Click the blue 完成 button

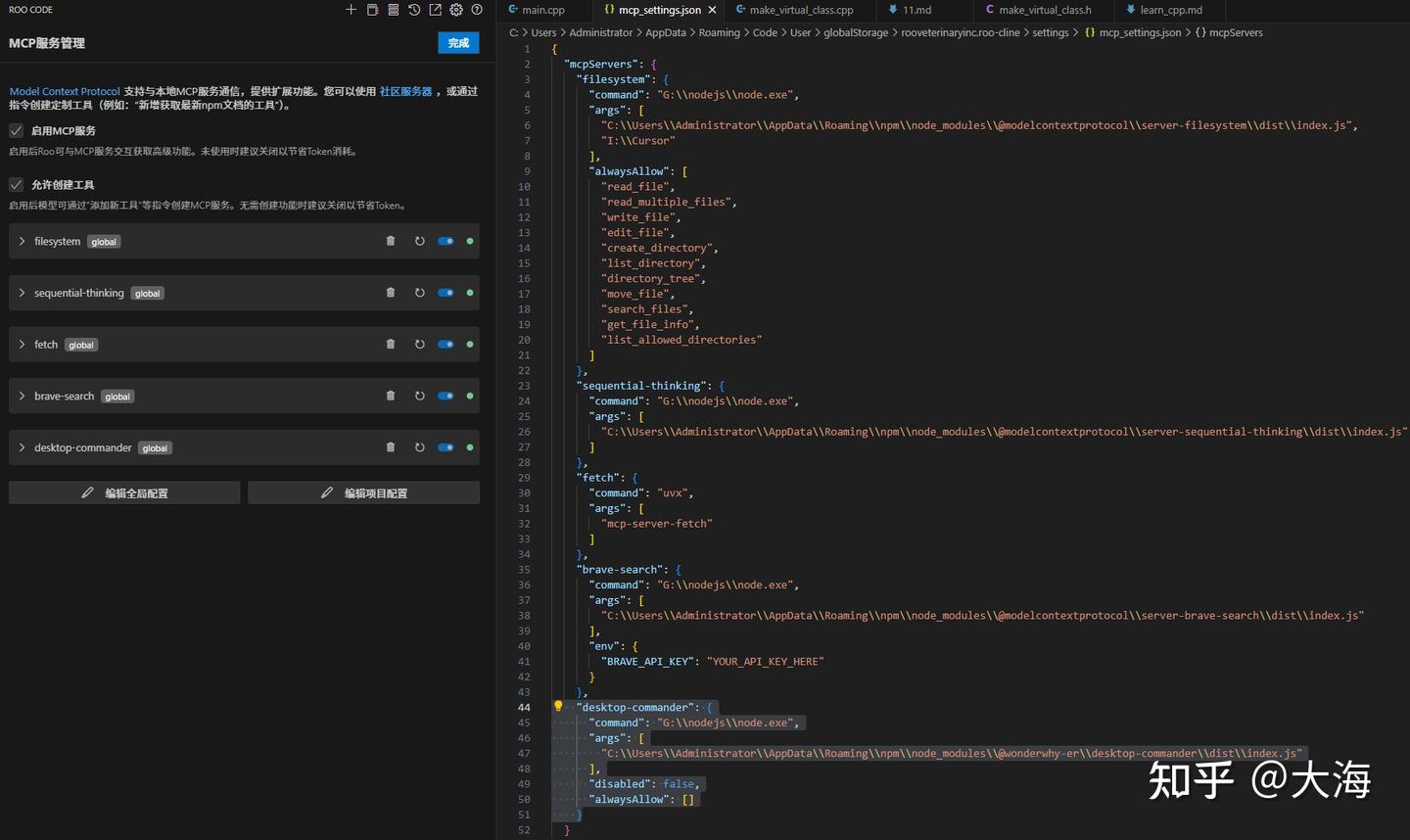coord(458,43)
